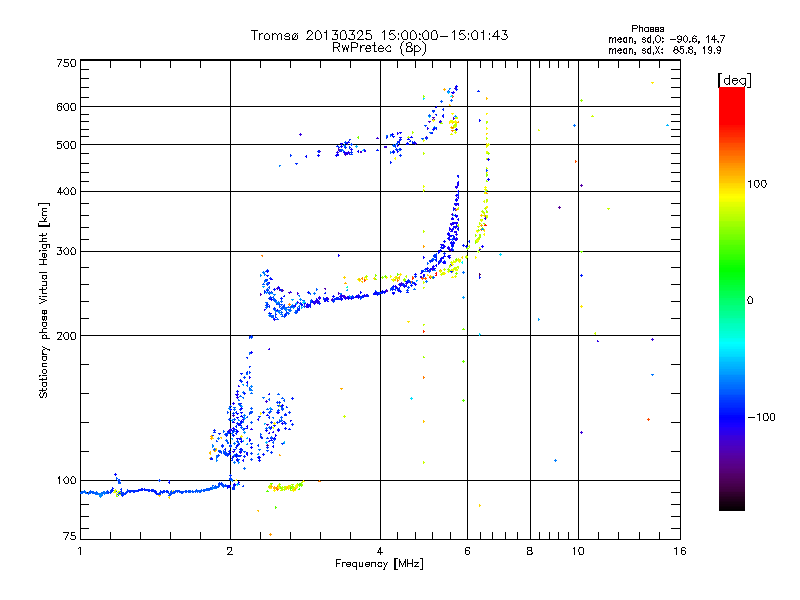Click the color bar label "-100"

tap(761, 417)
